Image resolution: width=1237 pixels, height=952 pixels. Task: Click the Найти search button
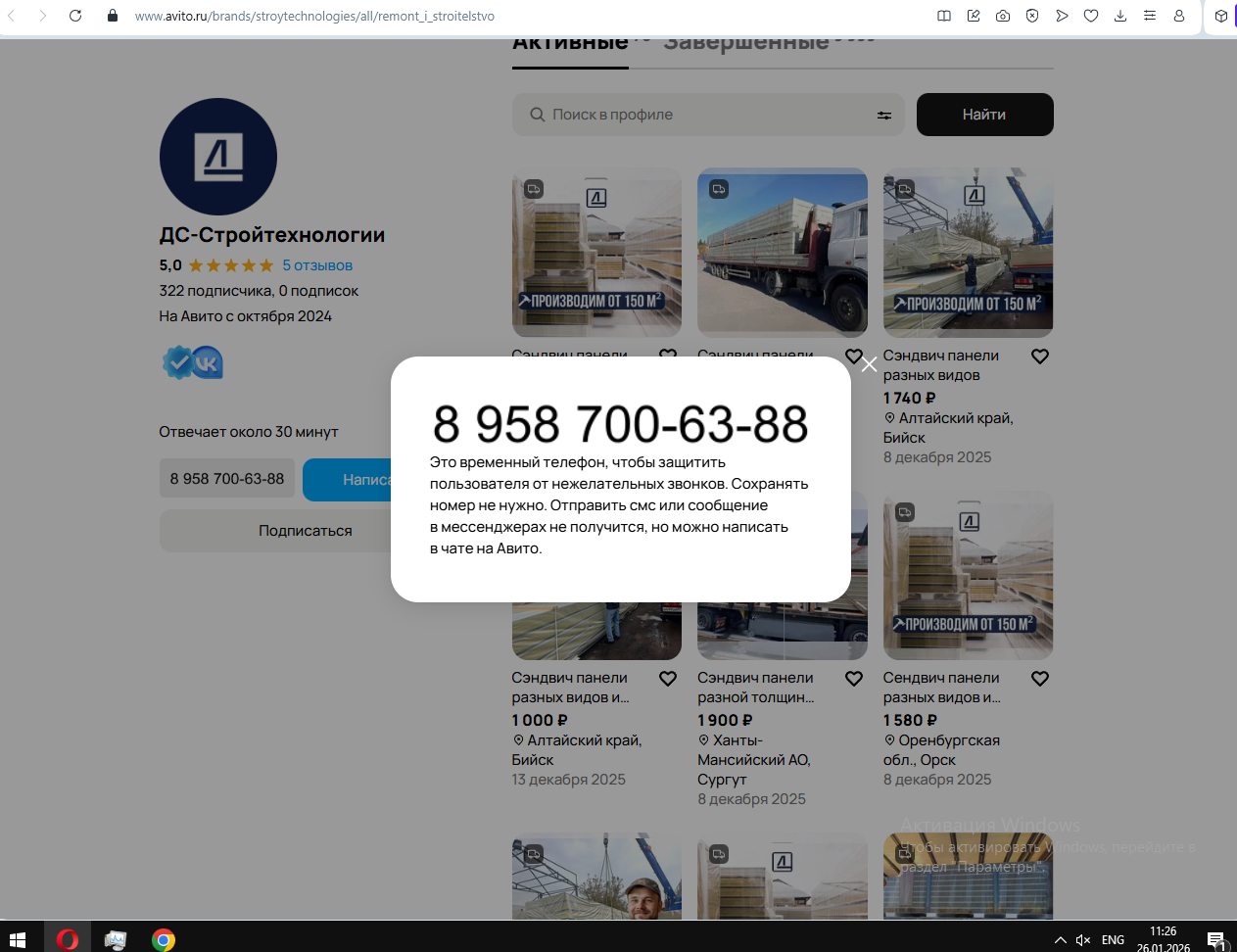tap(985, 115)
